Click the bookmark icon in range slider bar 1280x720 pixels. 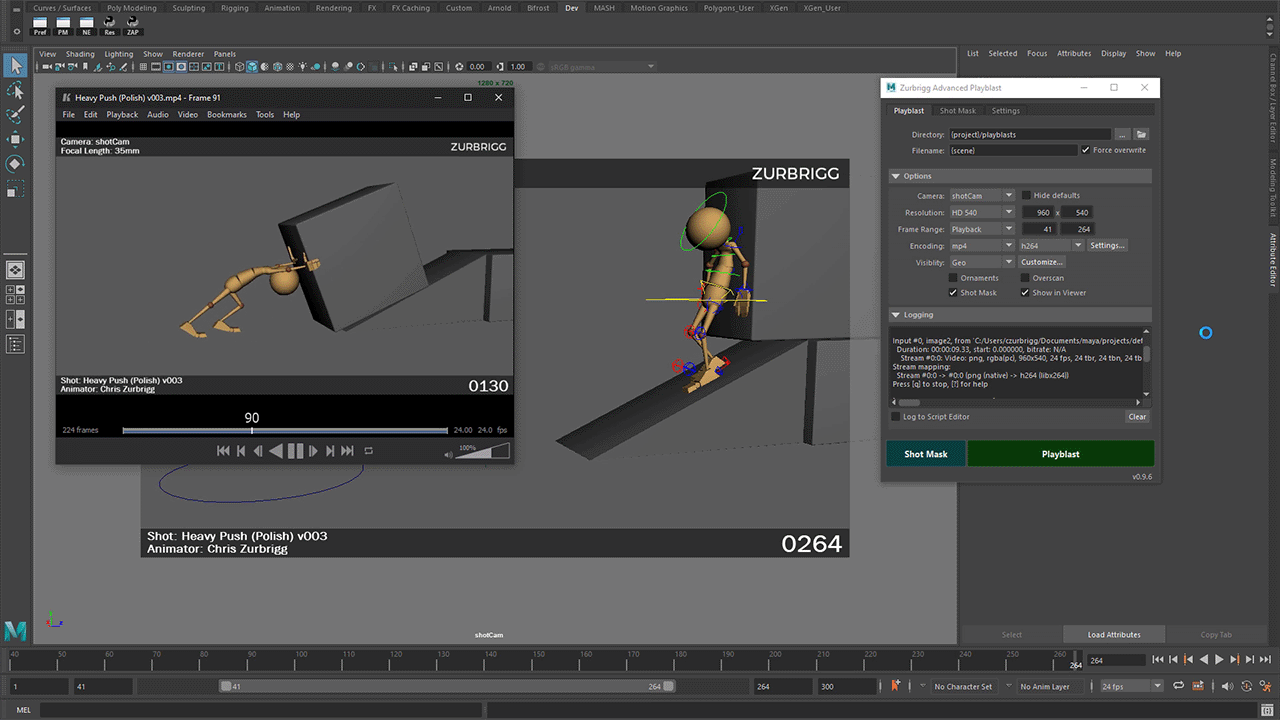coord(896,687)
